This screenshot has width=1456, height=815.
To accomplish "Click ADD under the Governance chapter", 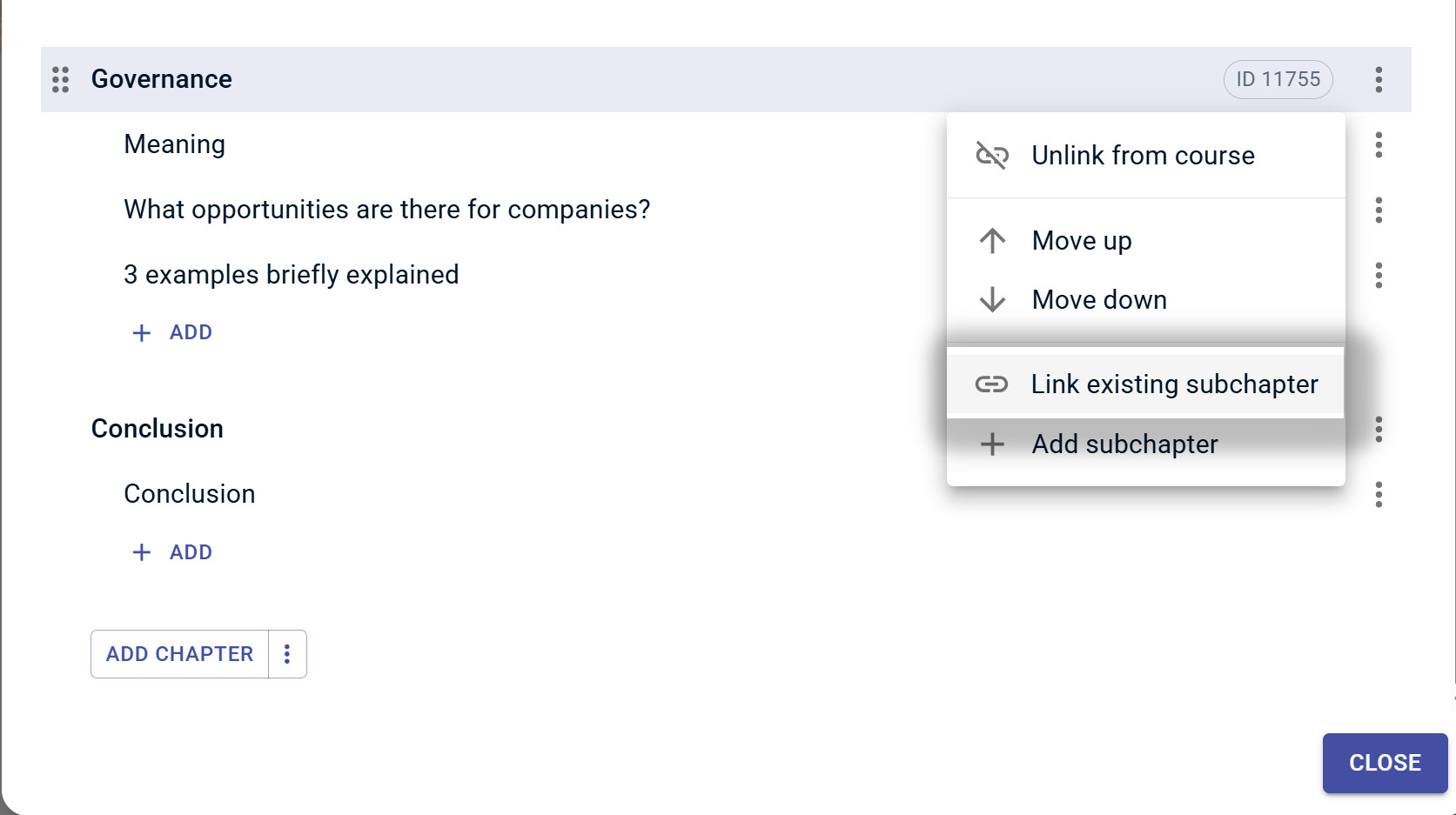I will [x=173, y=332].
